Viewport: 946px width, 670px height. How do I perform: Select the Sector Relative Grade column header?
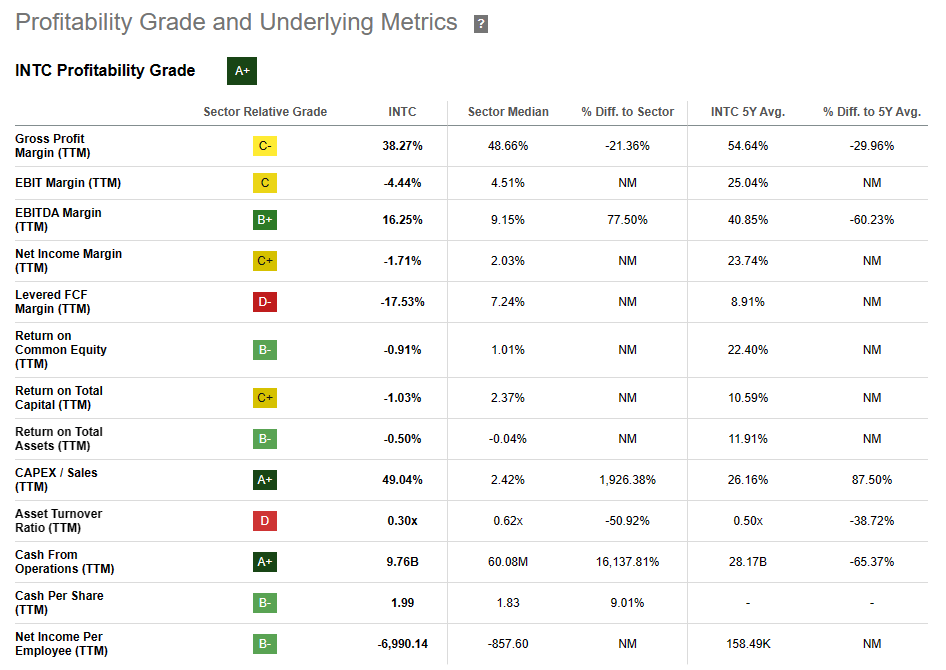tap(265, 112)
